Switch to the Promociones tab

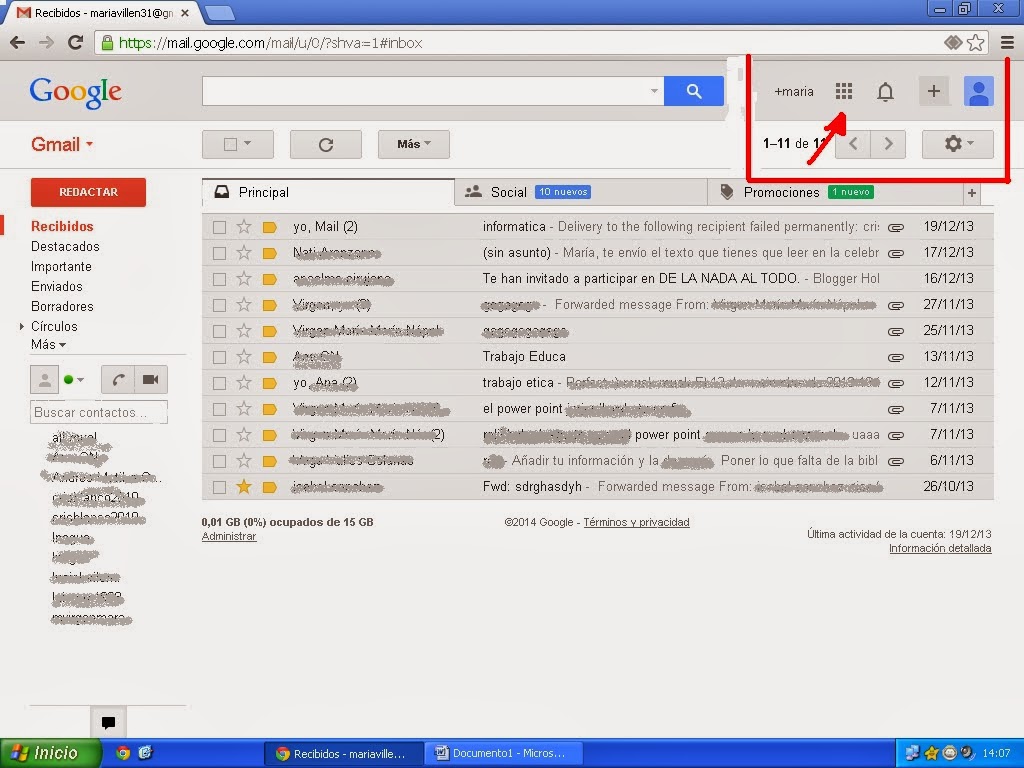pyautogui.click(x=835, y=193)
